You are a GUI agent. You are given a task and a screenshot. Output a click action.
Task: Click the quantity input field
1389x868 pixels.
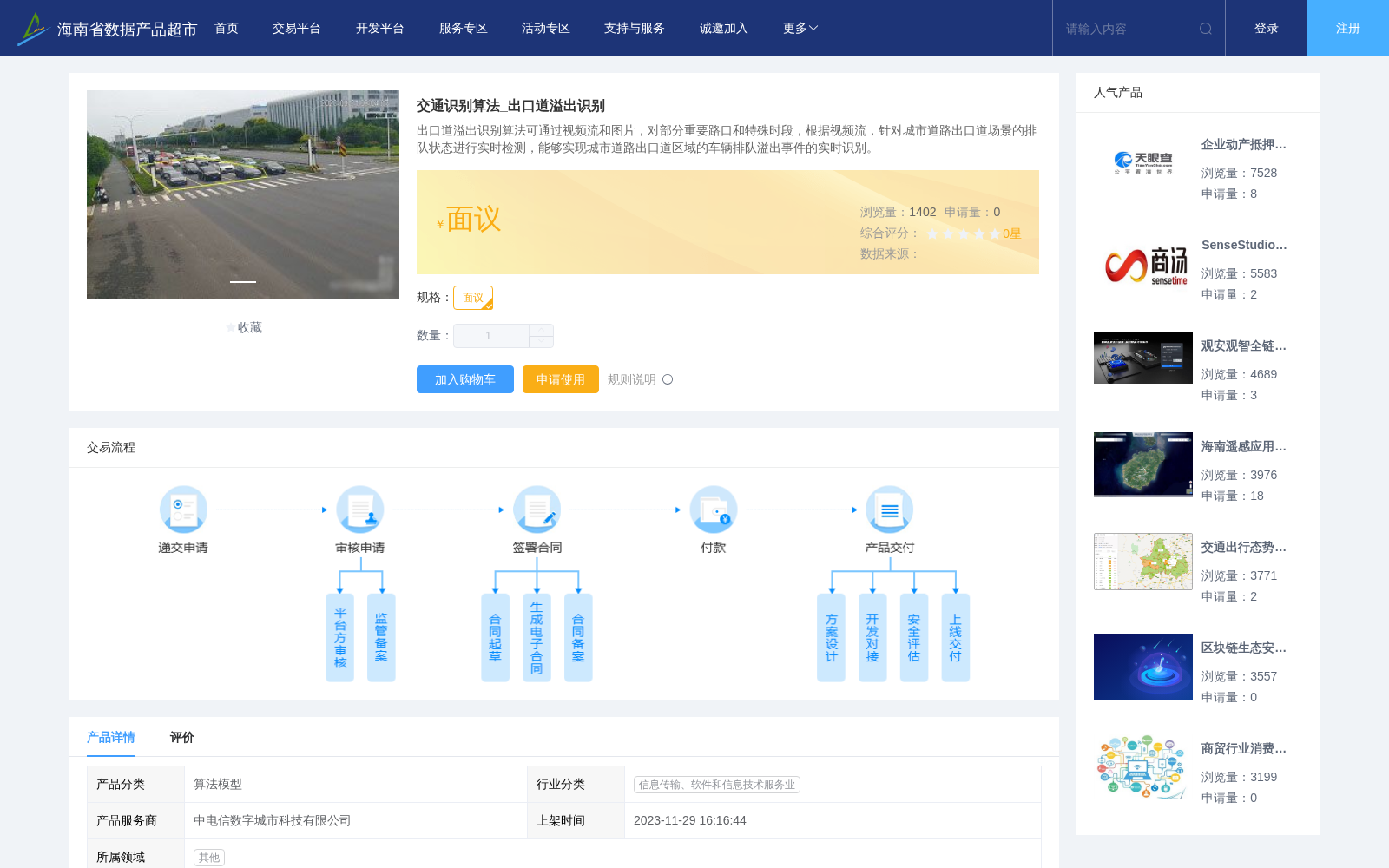491,336
